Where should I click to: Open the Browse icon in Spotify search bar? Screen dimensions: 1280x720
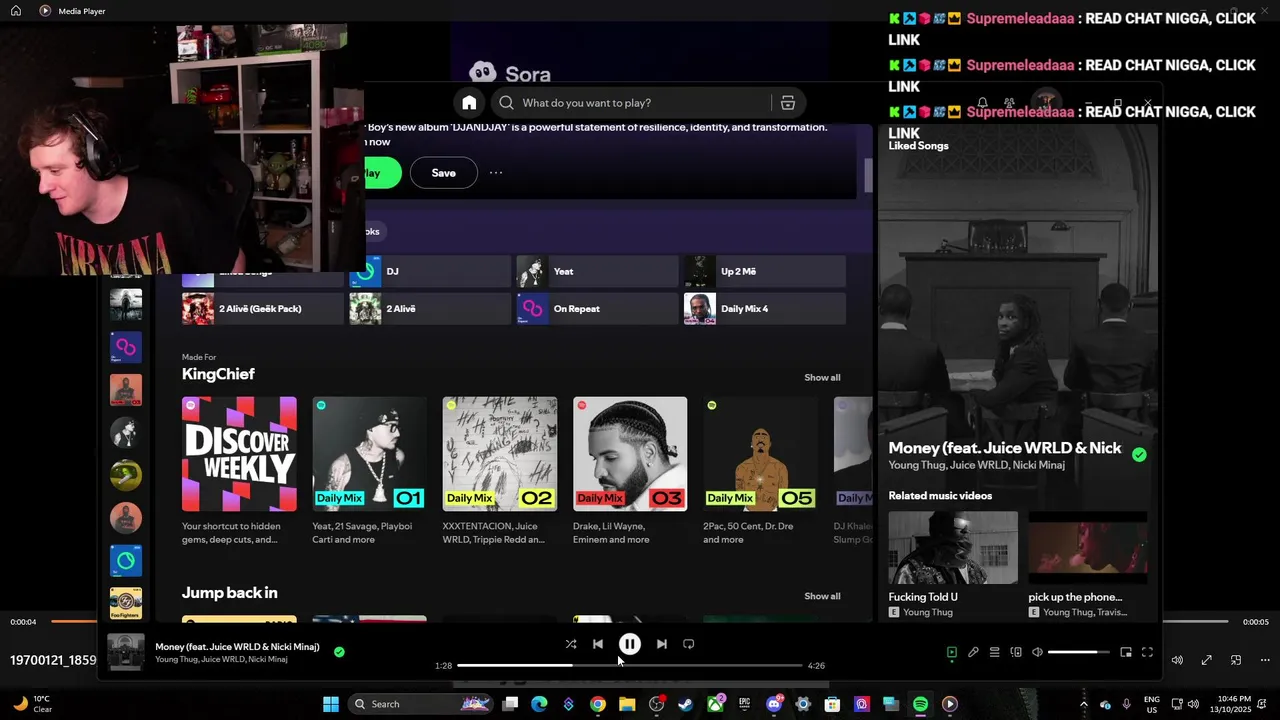pos(788,103)
